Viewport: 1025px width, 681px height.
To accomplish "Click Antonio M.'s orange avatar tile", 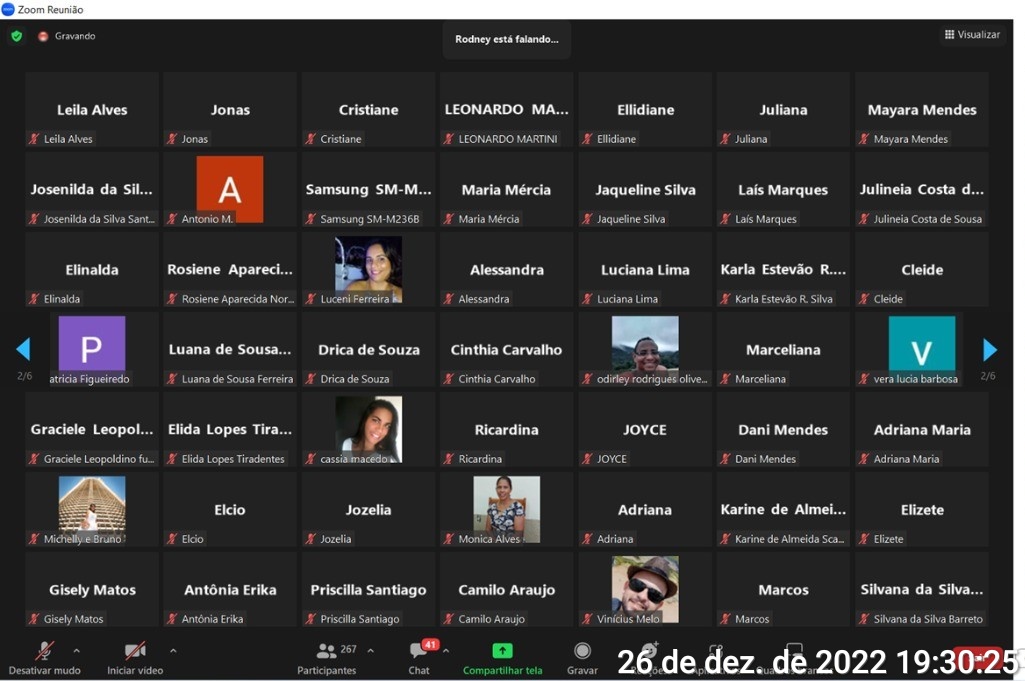I will click(230, 188).
